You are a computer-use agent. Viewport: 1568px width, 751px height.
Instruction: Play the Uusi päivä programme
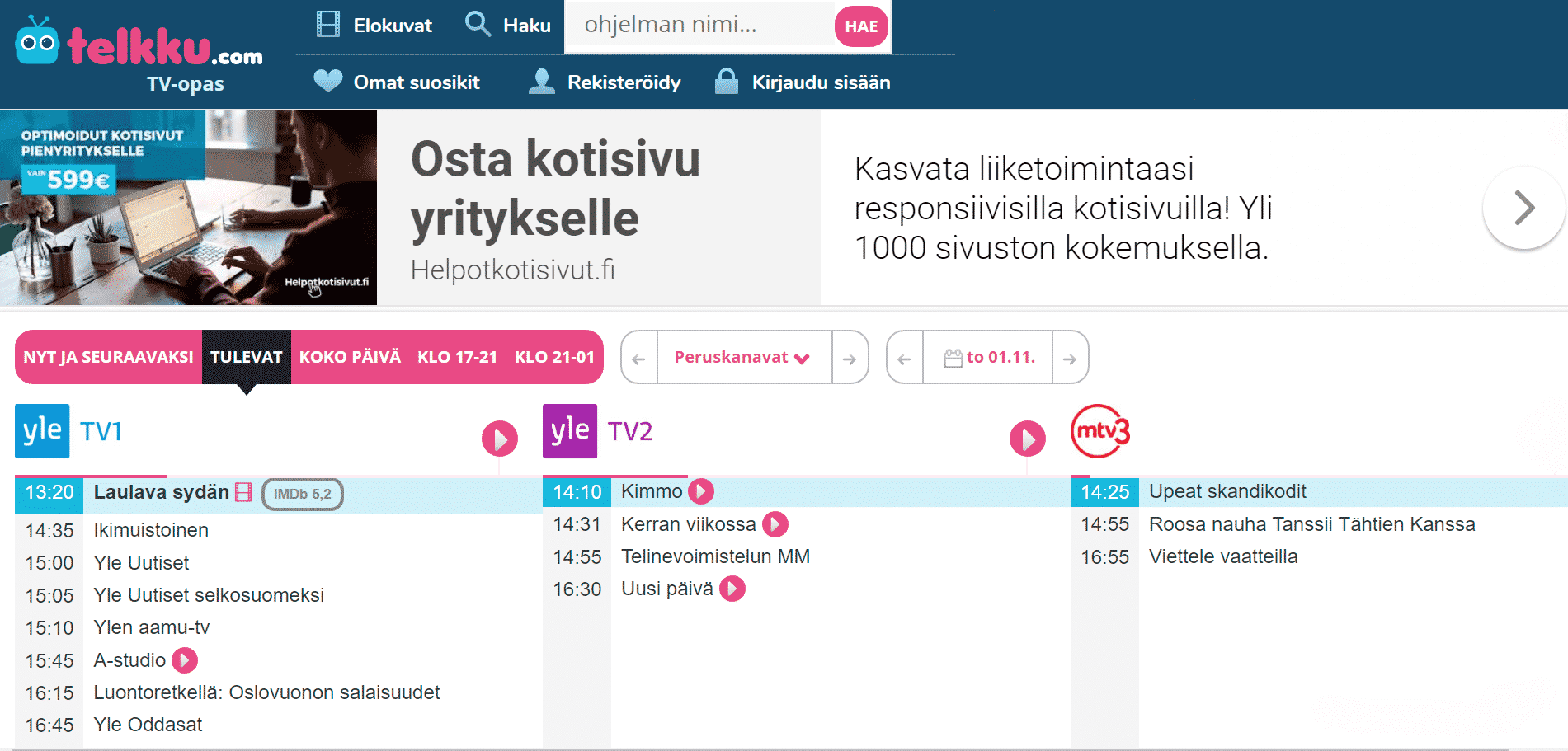(x=732, y=589)
